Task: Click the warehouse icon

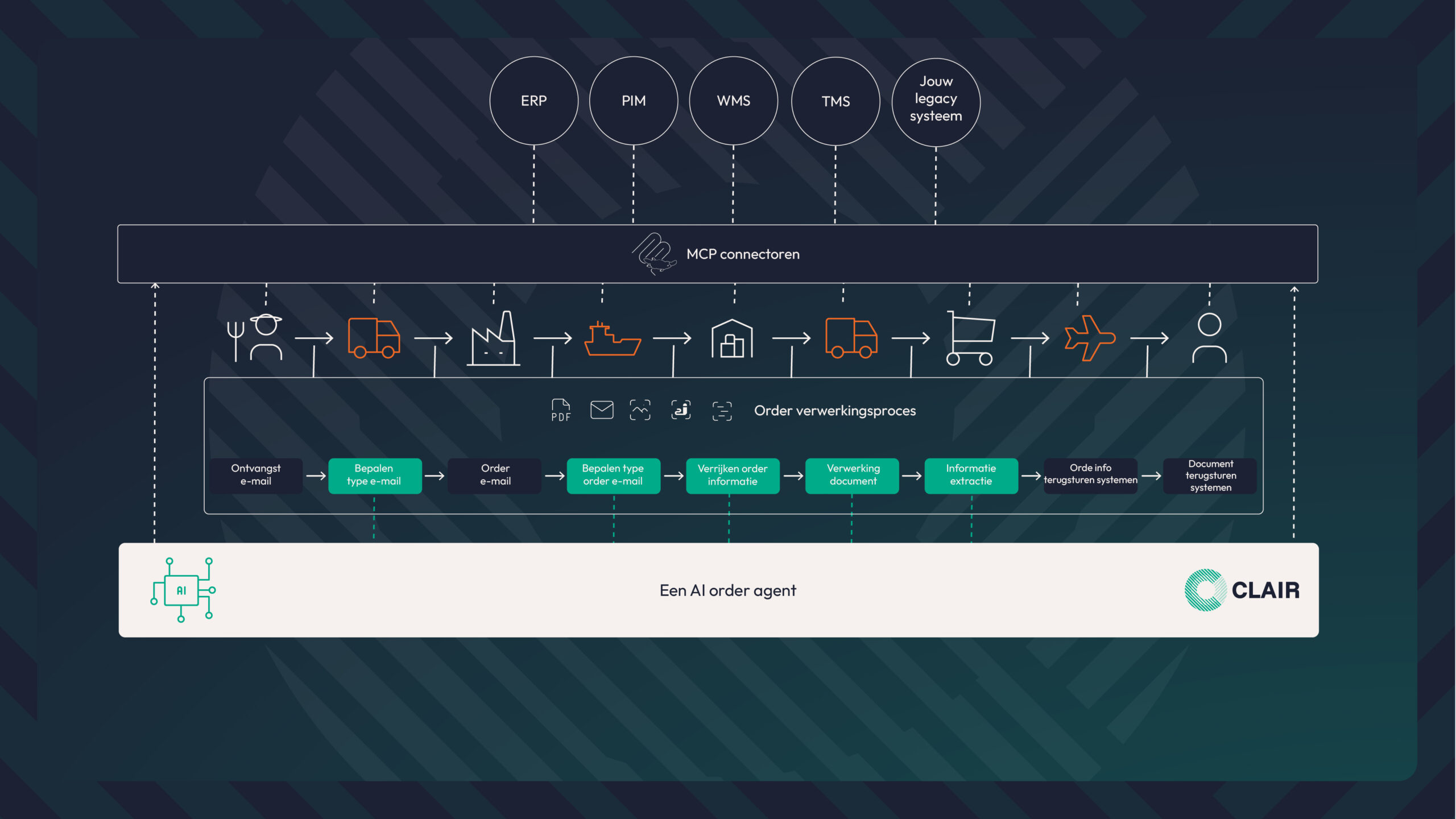Action: click(731, 339)
